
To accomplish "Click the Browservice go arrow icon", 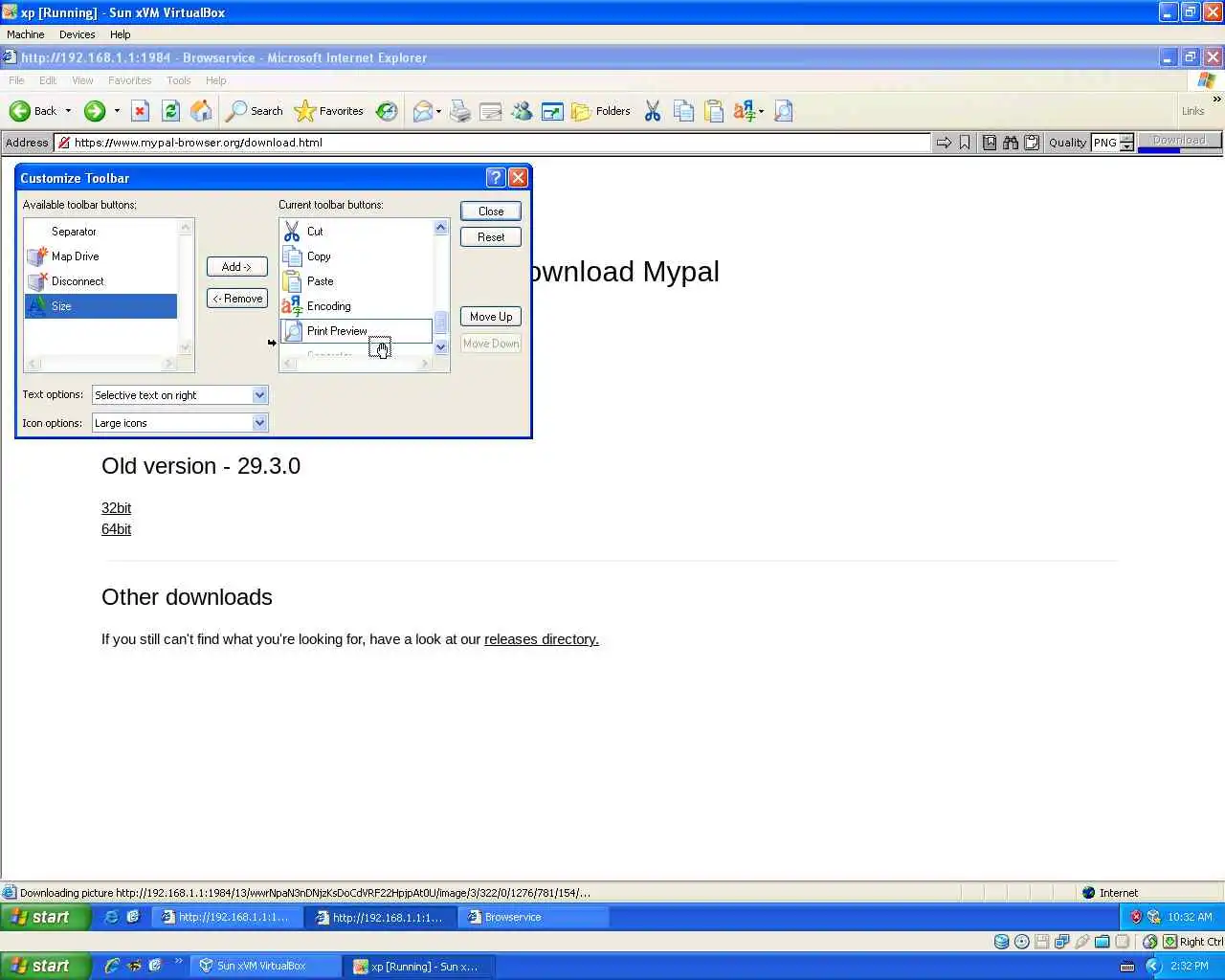I will (944, 143).
